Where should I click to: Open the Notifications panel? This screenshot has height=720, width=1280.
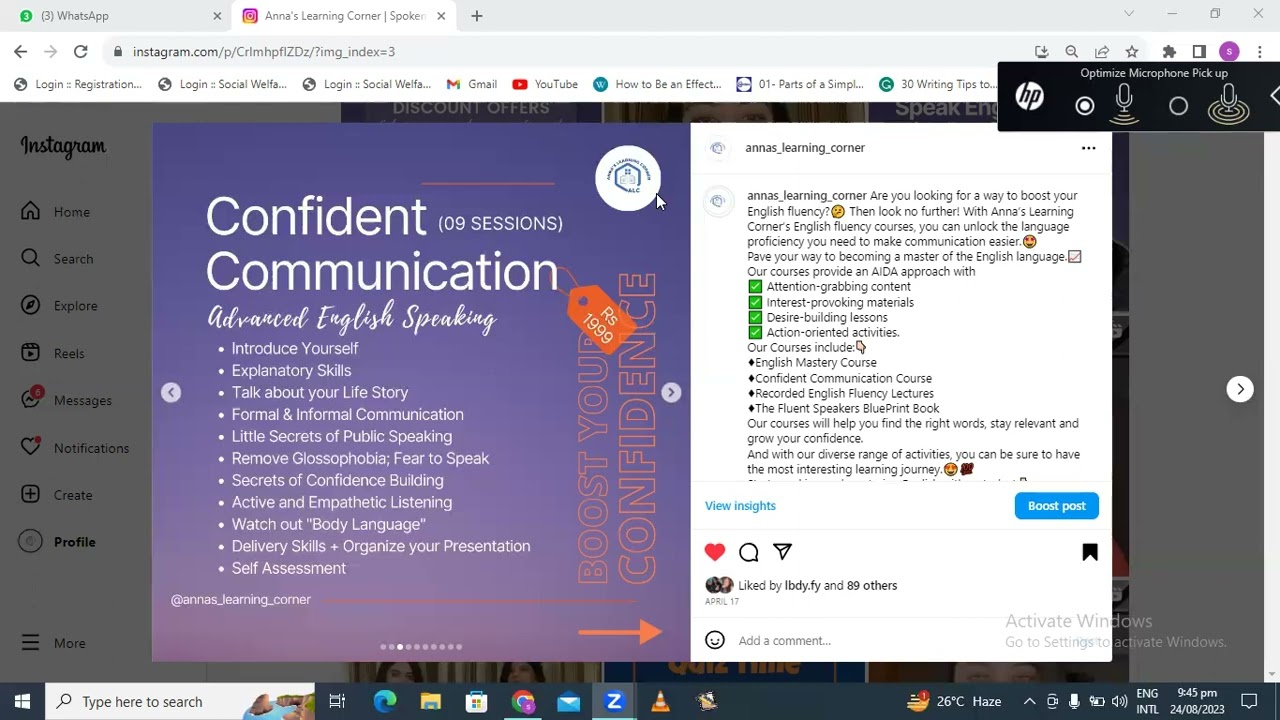tap(75, 447)
